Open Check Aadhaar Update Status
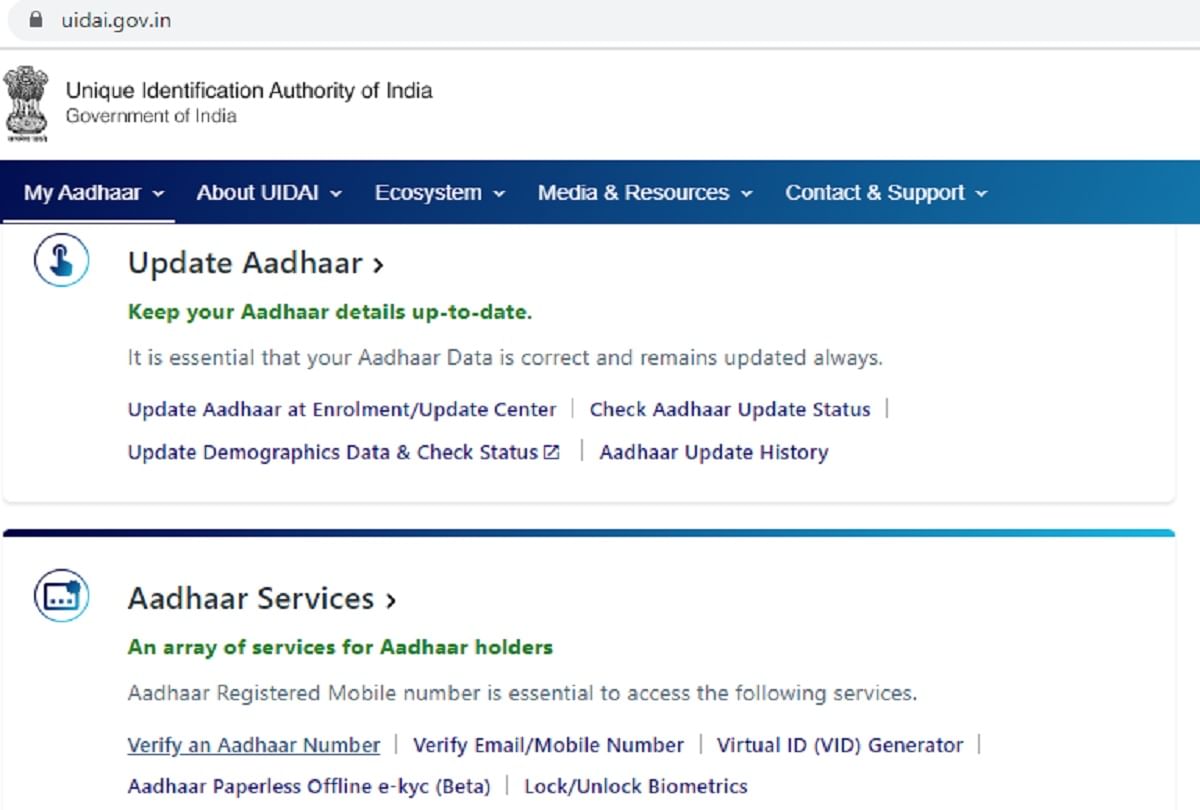This screenshot has width=1200, height=810. tap(729, 409)
